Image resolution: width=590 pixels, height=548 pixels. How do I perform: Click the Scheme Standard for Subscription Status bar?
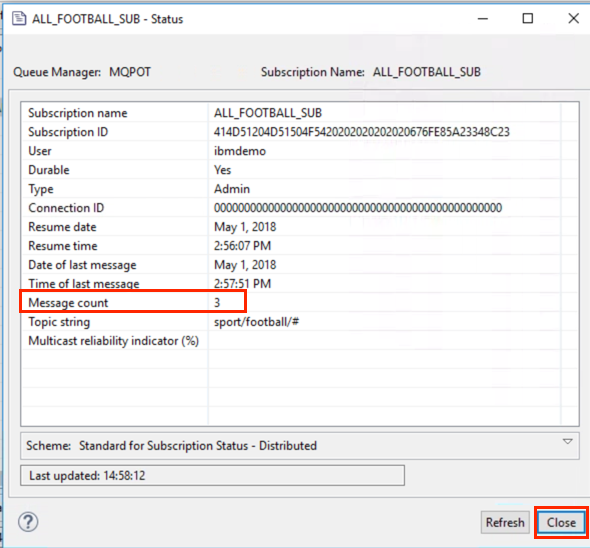pyautogui.click(x=300, y=446)
